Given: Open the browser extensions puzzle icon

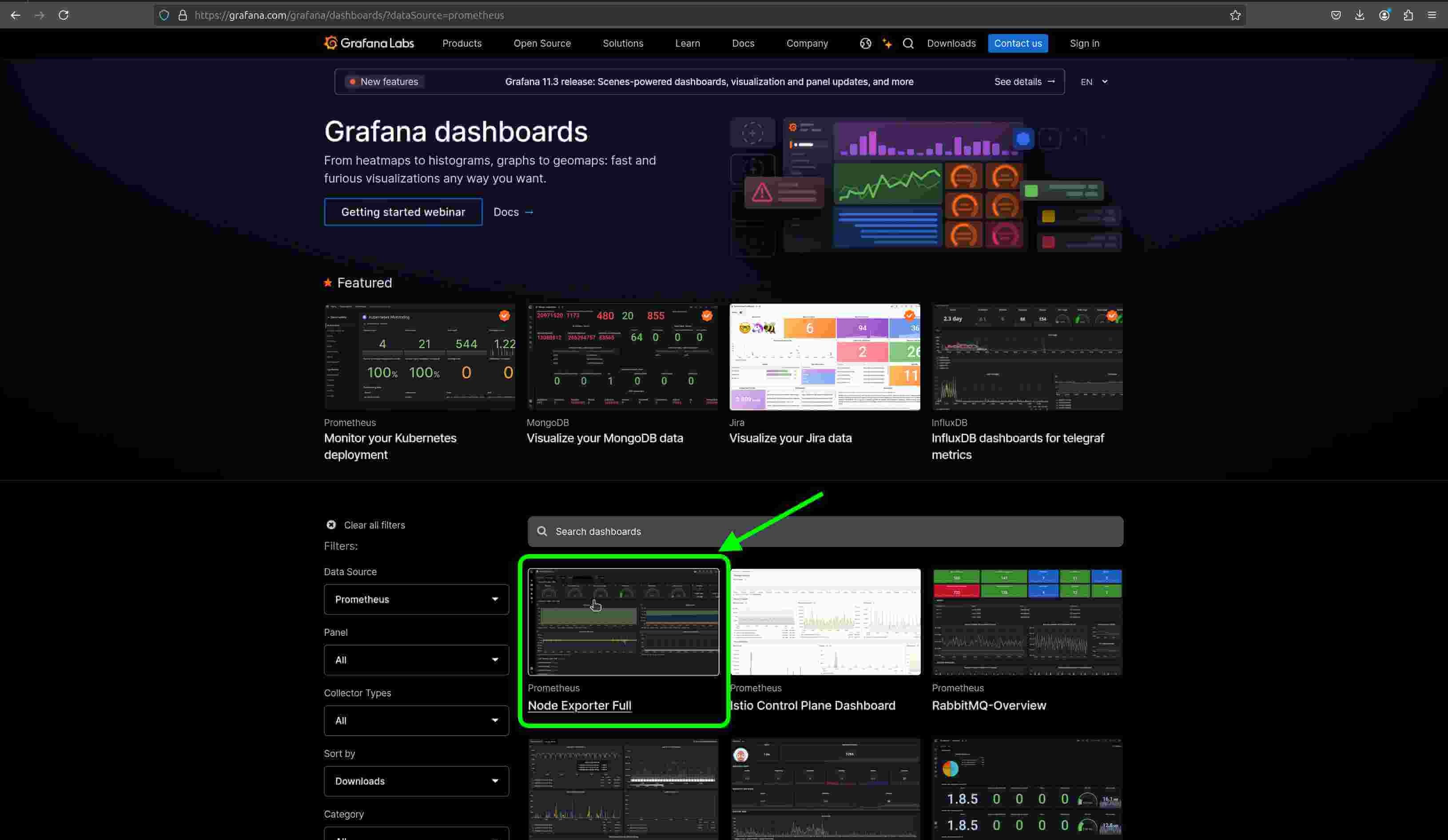Looking at the screenshot, I should click(x=1408, y=15).
